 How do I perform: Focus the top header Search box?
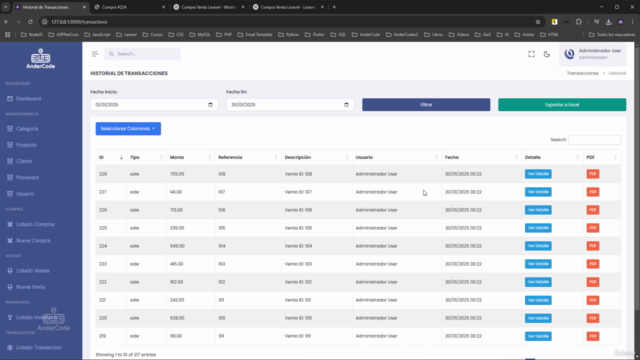click(x=142, y=54)
